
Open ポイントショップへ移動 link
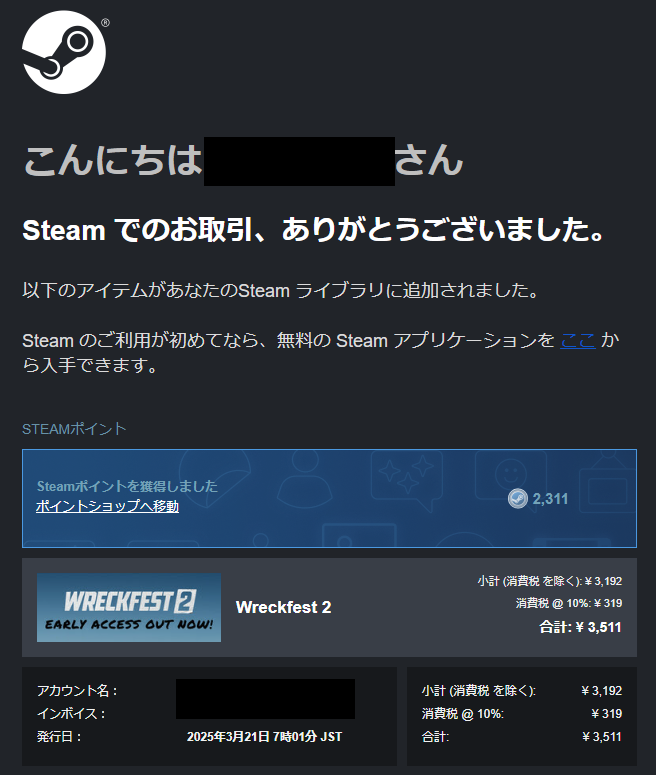coord(107,506)
